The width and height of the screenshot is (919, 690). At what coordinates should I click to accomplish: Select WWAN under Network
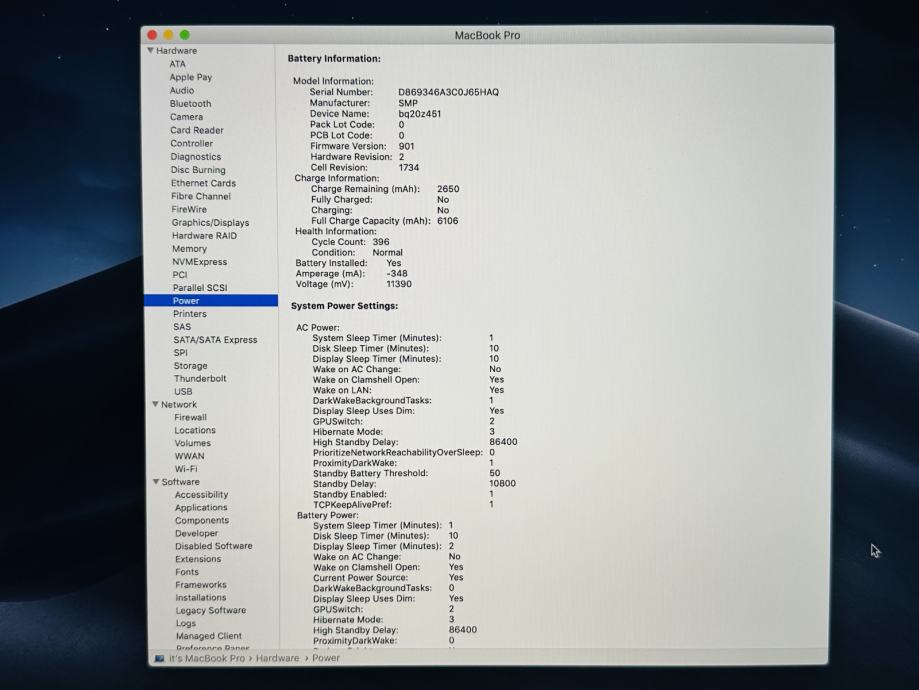[x=190, y=456]
